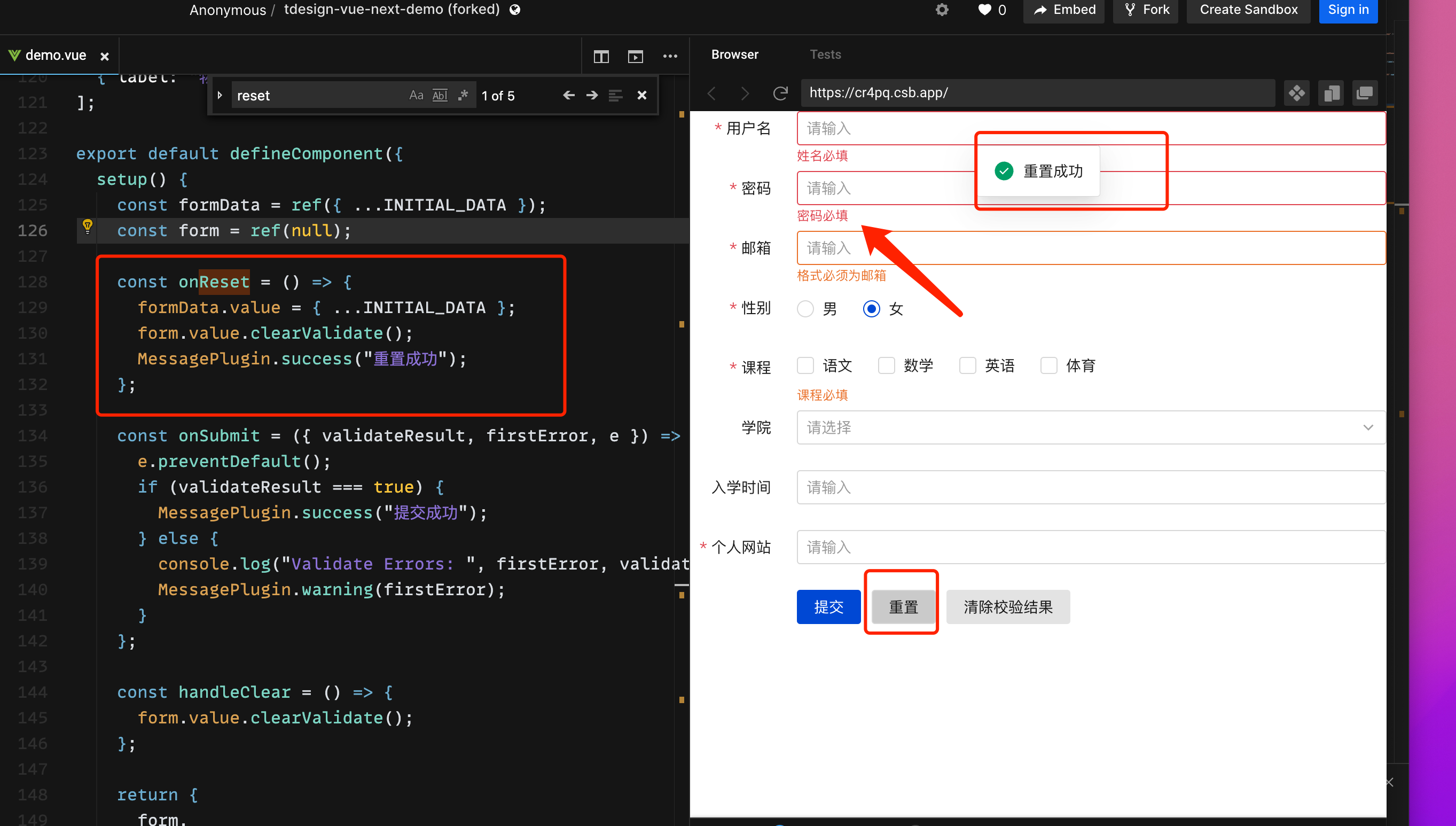Open preview in a new window icon
1456x826 pixels.
pos(1365,92)
